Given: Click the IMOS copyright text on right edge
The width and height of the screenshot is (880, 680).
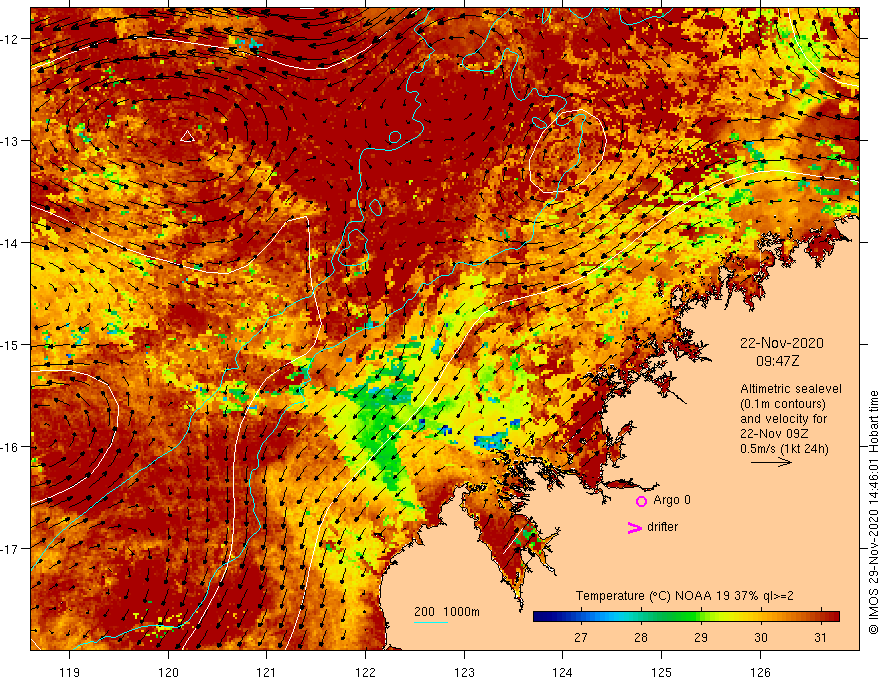Looking at the screenshot, I should click(x=873, y=512).
